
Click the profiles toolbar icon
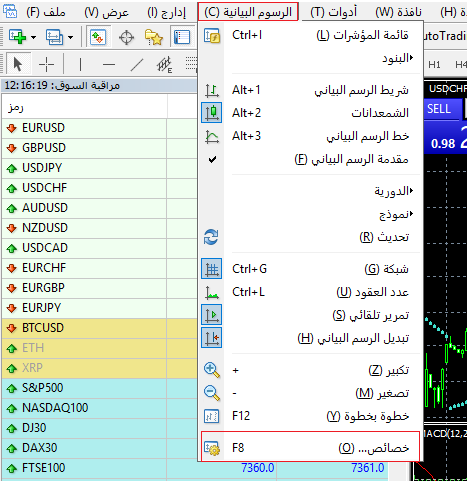(54, 37)
